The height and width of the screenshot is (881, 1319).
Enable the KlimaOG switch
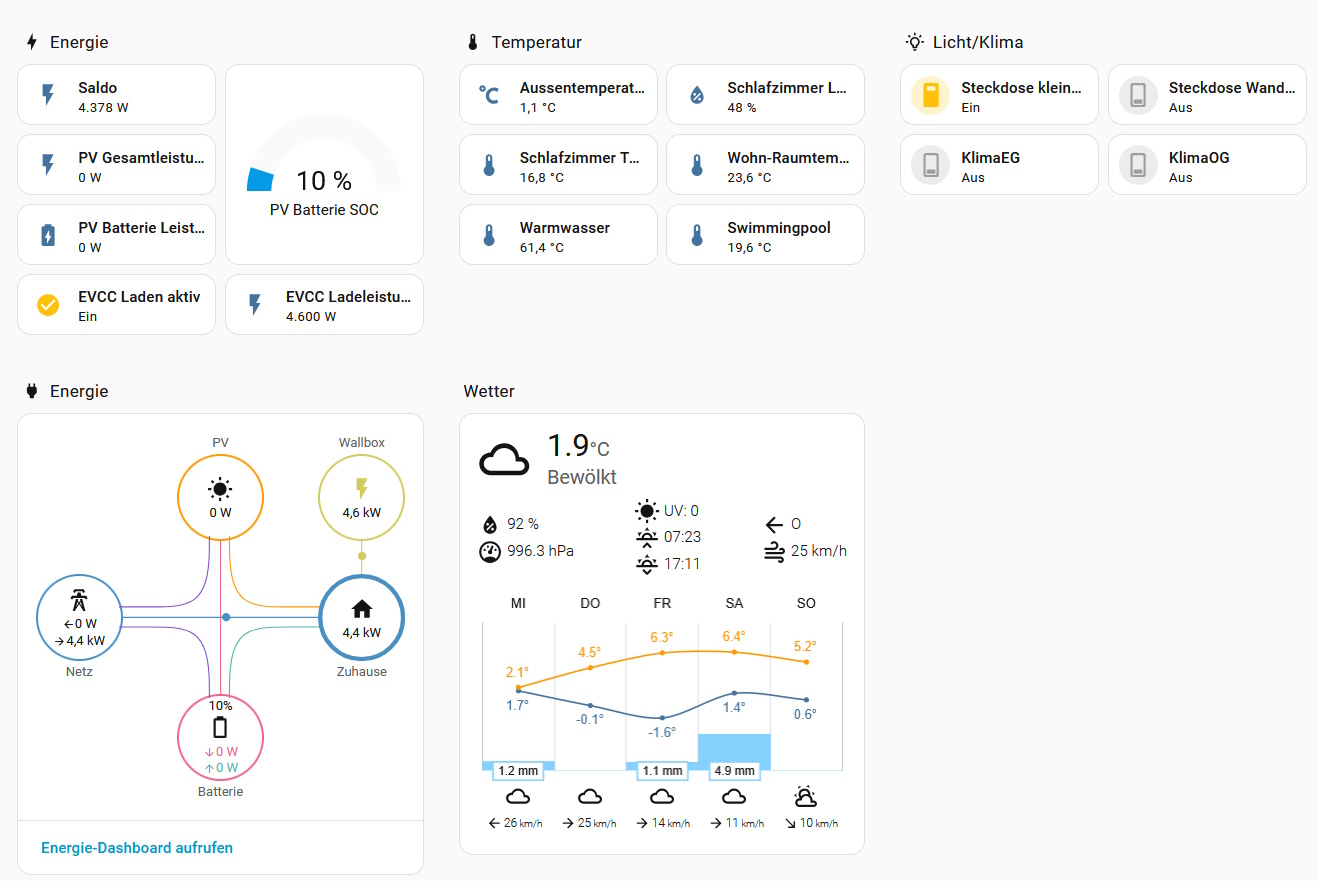tap(1138, 165)
